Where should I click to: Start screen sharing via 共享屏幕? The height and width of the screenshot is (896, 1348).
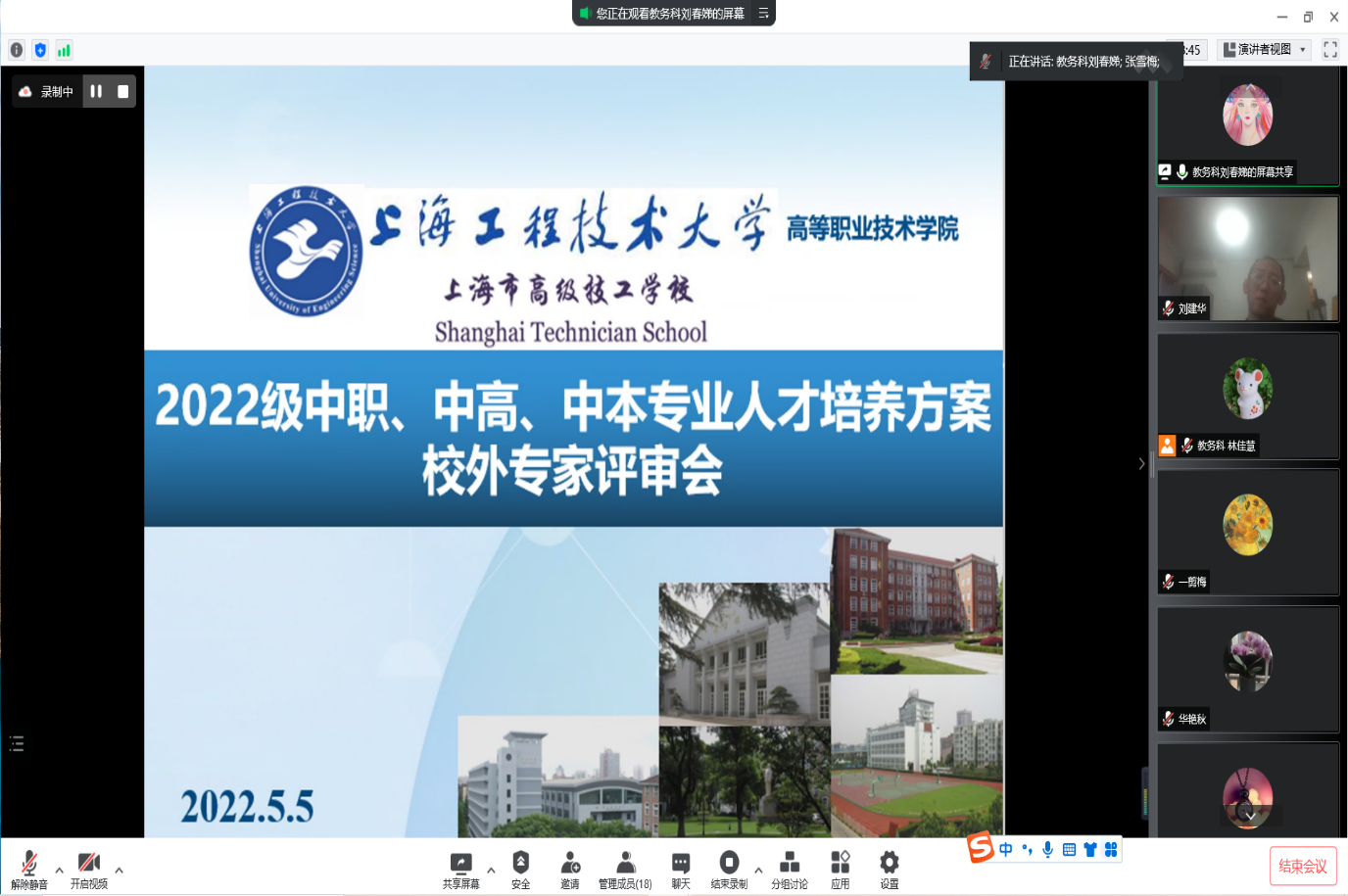(460, 870)
